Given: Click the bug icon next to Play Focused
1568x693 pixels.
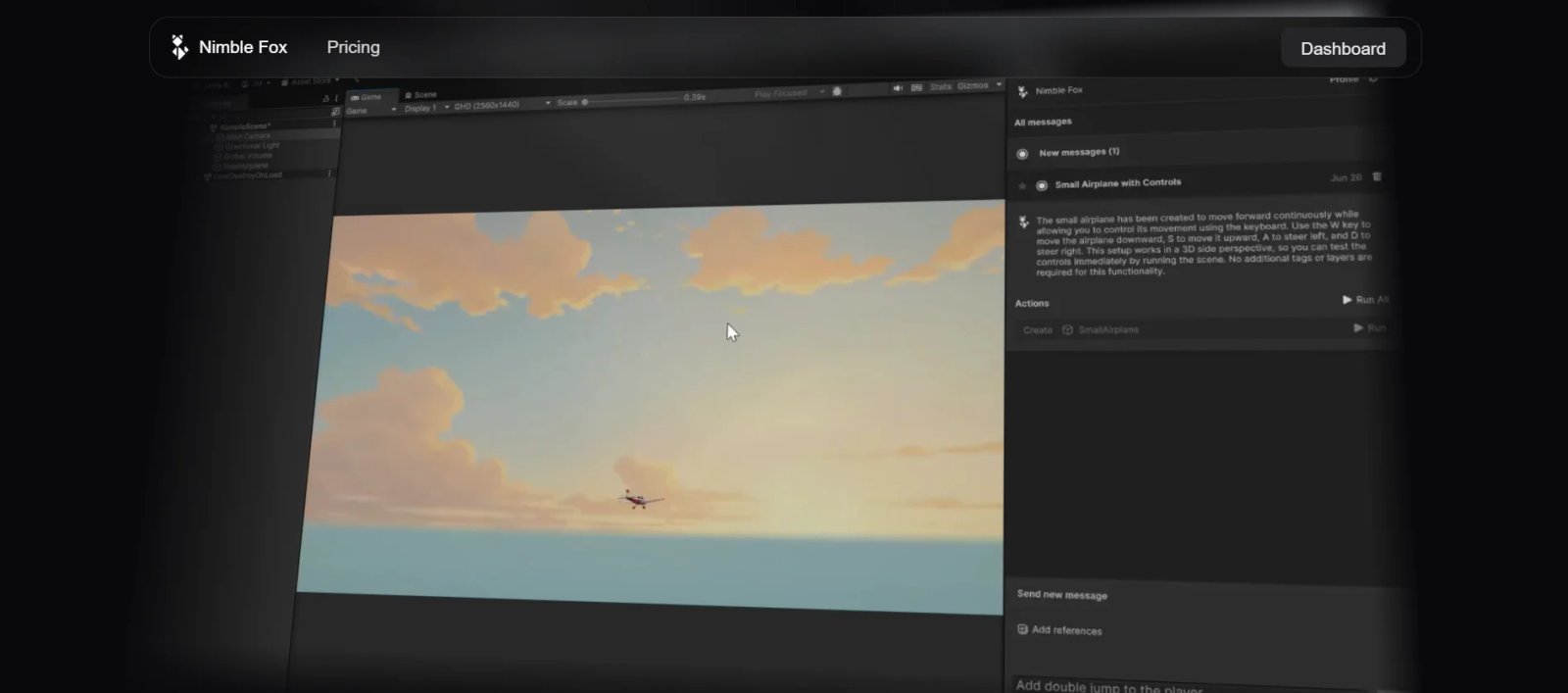Looking at the screenshot, I should click(x=837, y=91).
